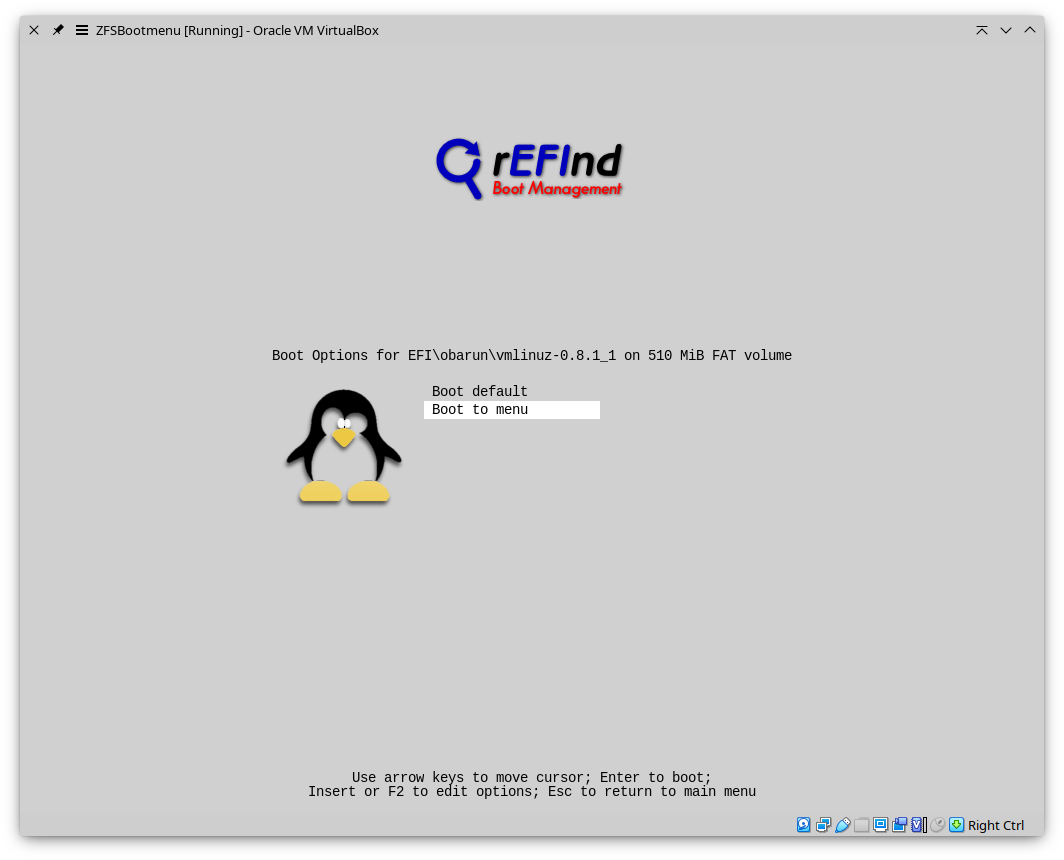
Task: Click the mouse integration status icon
Action: [937, 825]
